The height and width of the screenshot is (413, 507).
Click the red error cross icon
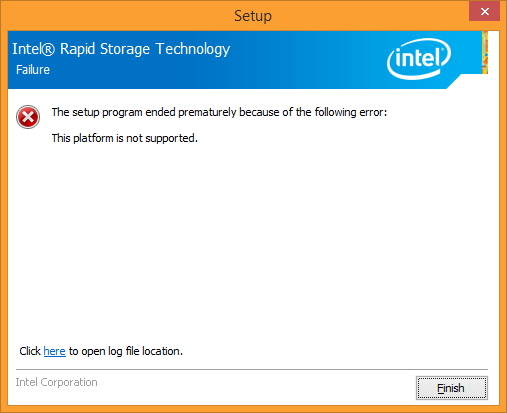pos(28,117)
